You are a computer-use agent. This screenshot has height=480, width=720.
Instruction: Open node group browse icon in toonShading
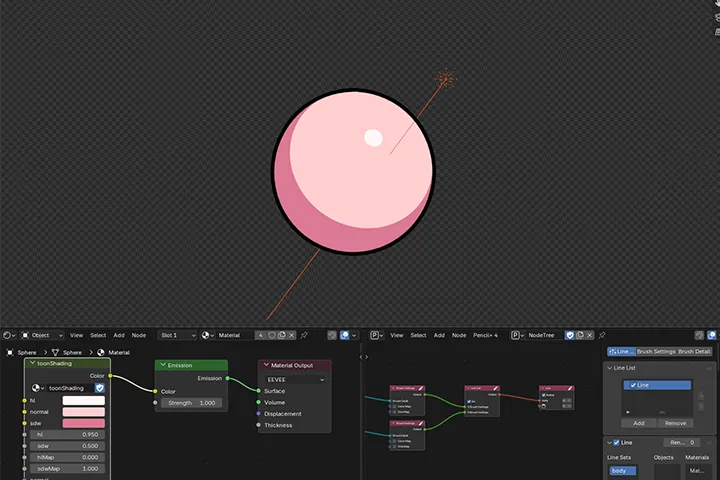pos(37,388)
